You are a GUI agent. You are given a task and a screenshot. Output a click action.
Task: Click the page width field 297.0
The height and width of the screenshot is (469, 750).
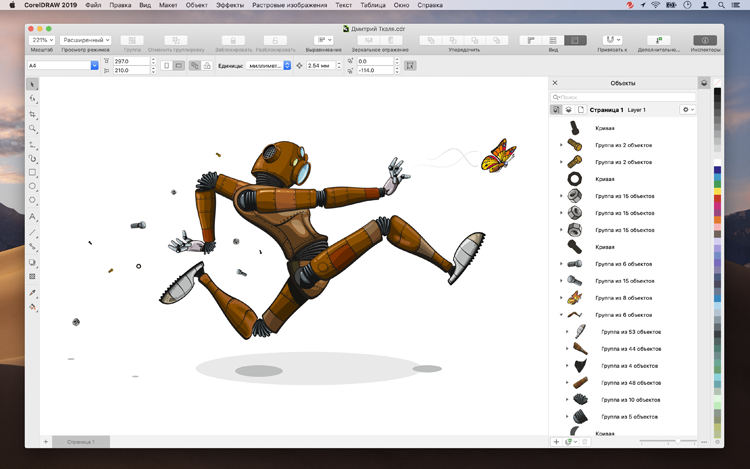tap(132, 61)
